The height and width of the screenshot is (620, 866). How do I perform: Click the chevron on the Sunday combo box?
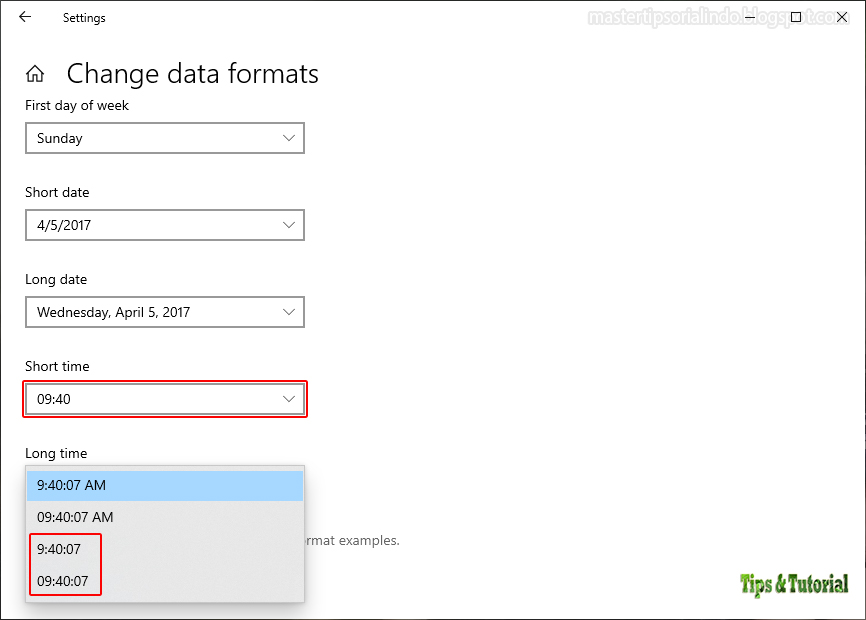pyautogui.click(x=289, y=138)
